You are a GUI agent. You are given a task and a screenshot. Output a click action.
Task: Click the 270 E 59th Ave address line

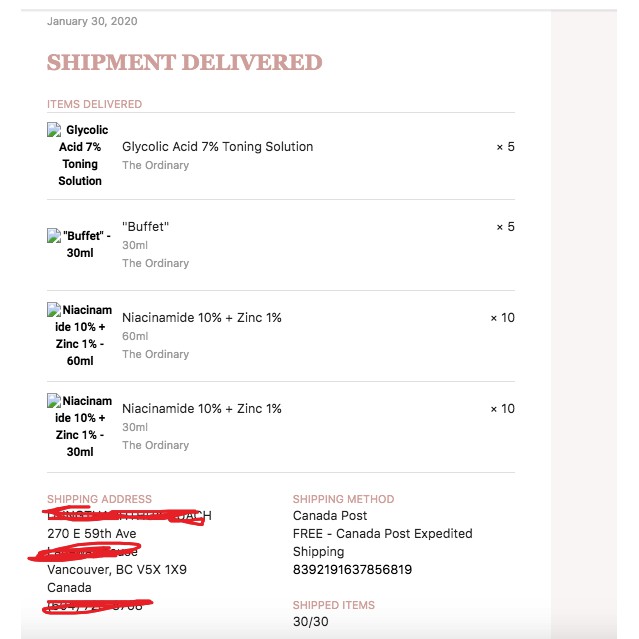(x=91, y=534)
